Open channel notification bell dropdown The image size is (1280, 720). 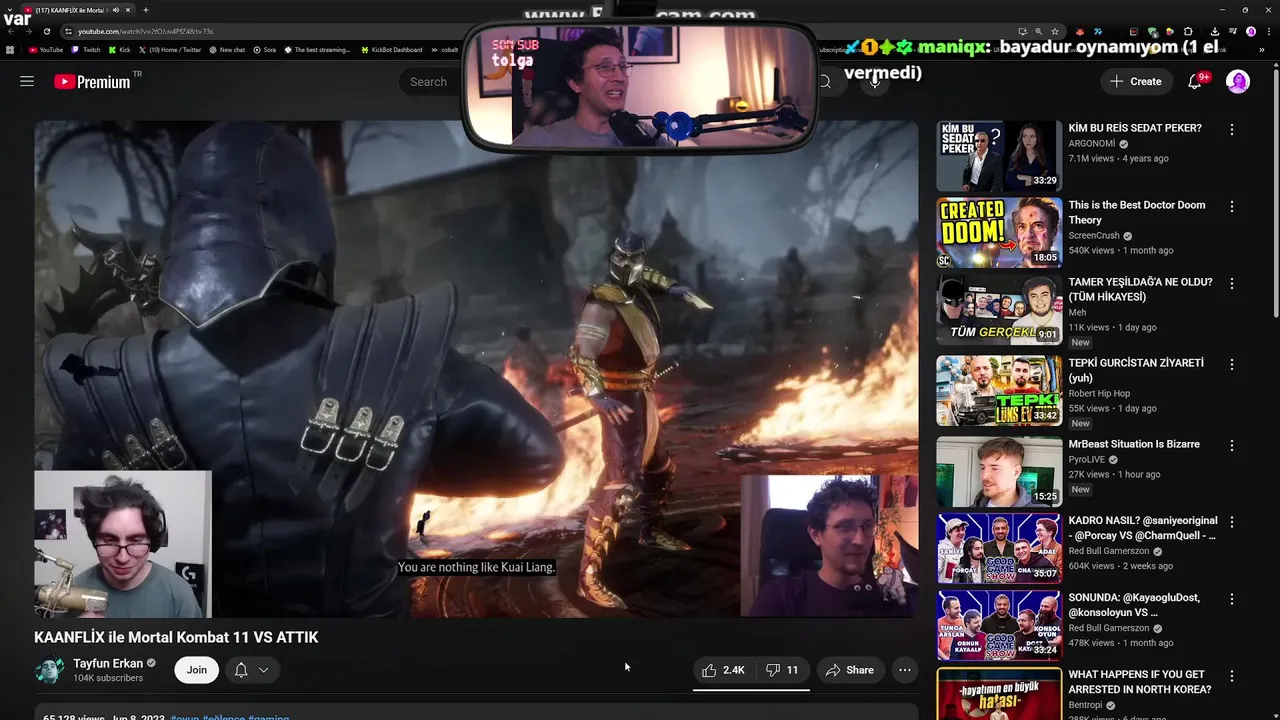(x=251, y=670)
